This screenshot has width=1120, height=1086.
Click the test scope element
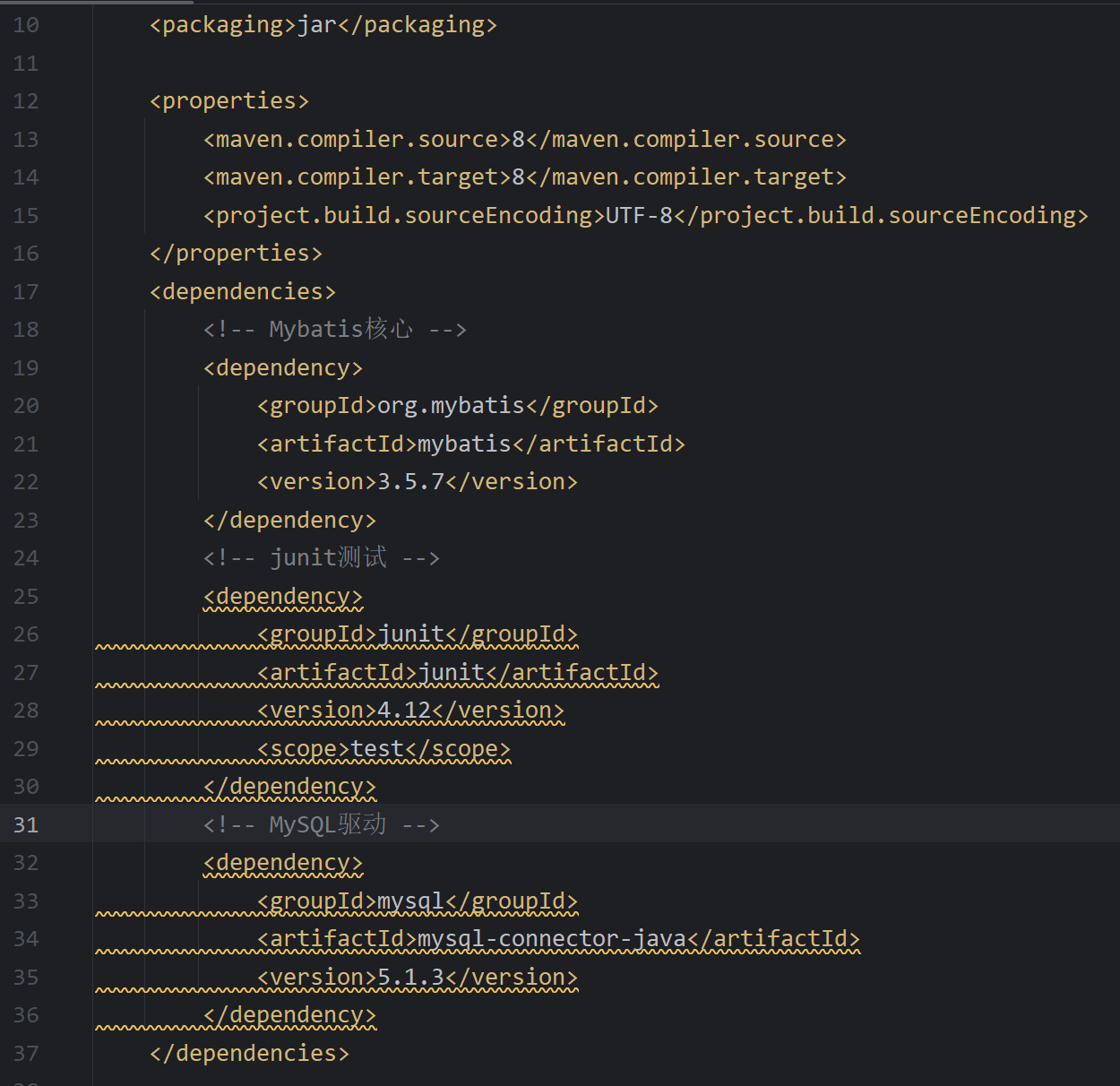click(x=383, y=749)
